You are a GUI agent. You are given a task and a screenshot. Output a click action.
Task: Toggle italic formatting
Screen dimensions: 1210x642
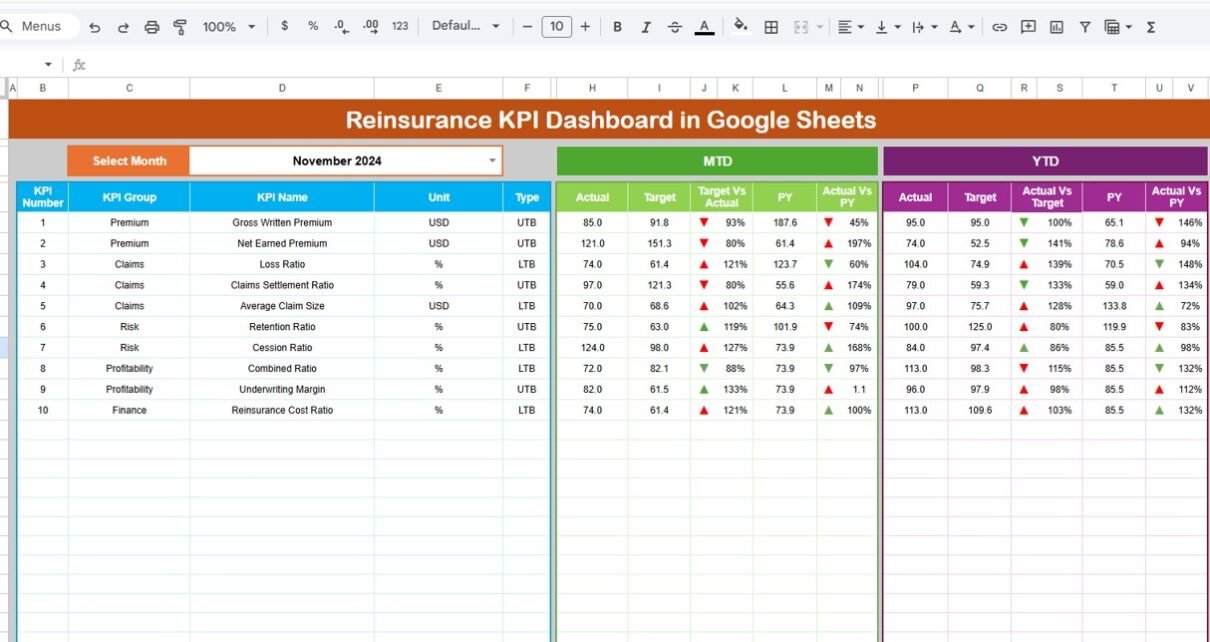coord(646,27)
